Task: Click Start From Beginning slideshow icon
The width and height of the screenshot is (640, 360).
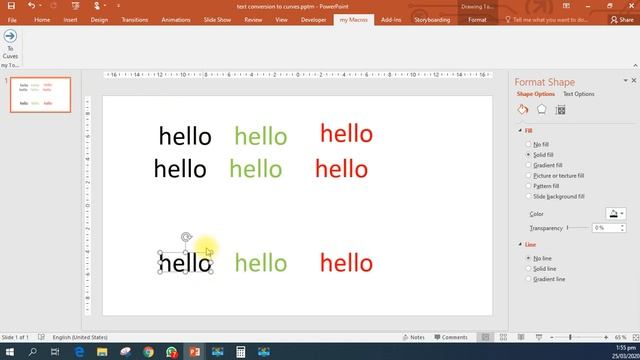Action: pos(76,6)
